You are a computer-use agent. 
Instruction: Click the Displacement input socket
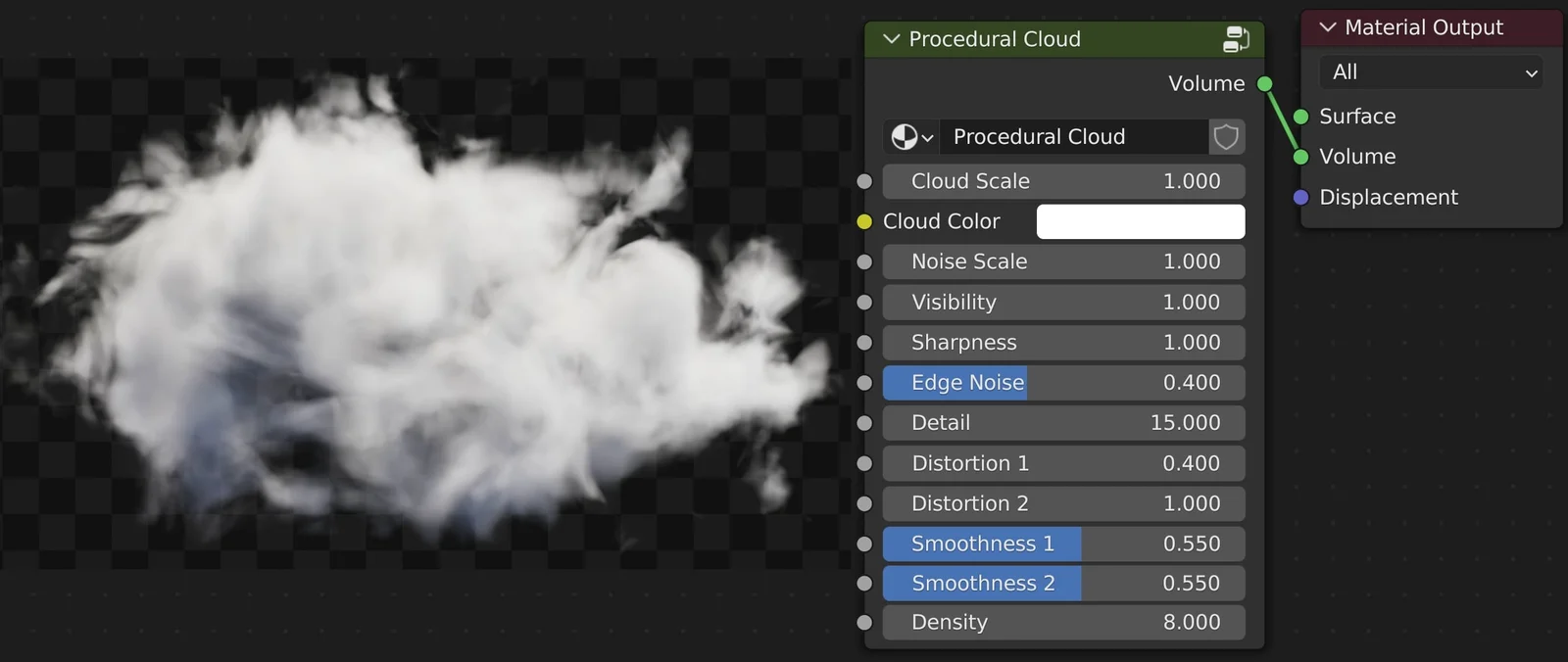[x=1301, y=198]
